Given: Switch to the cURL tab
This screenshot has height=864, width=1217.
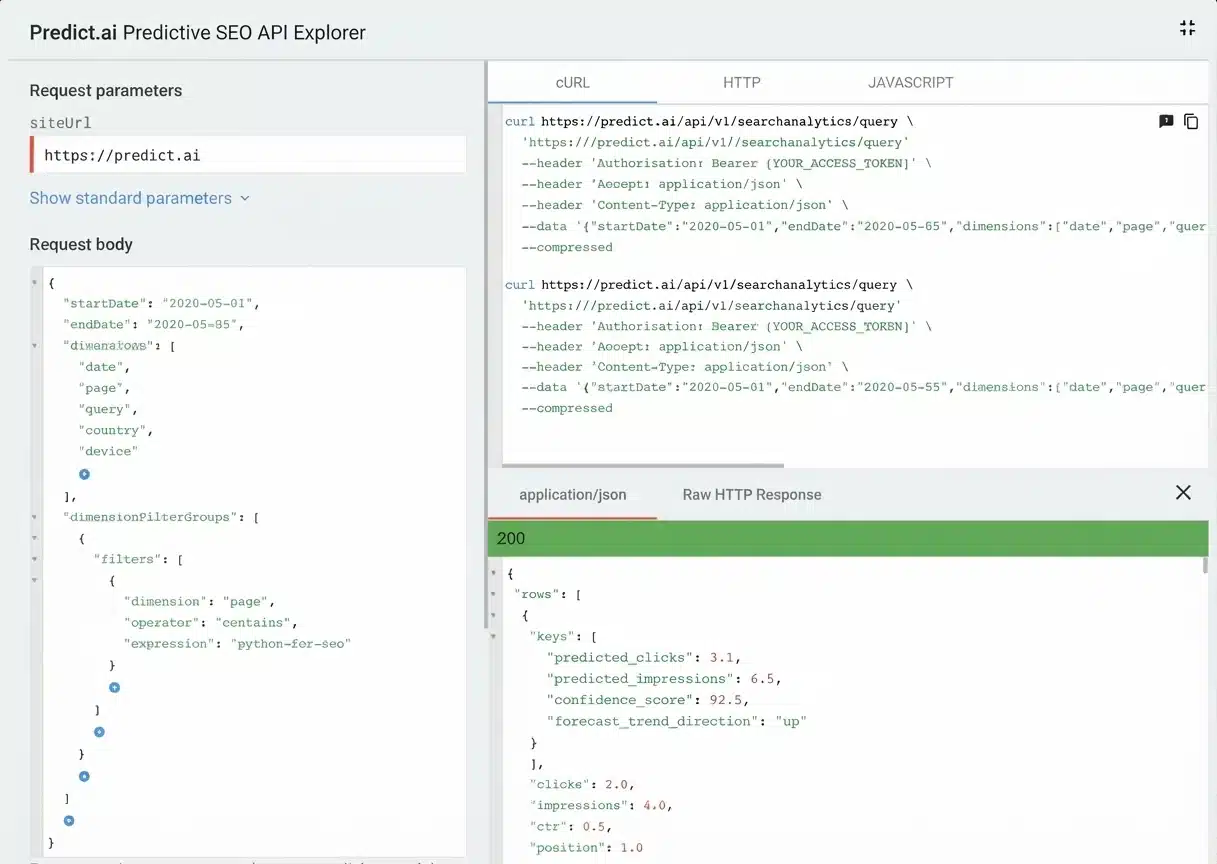Looking at the screenshot, I should click(x=572, y=83).
